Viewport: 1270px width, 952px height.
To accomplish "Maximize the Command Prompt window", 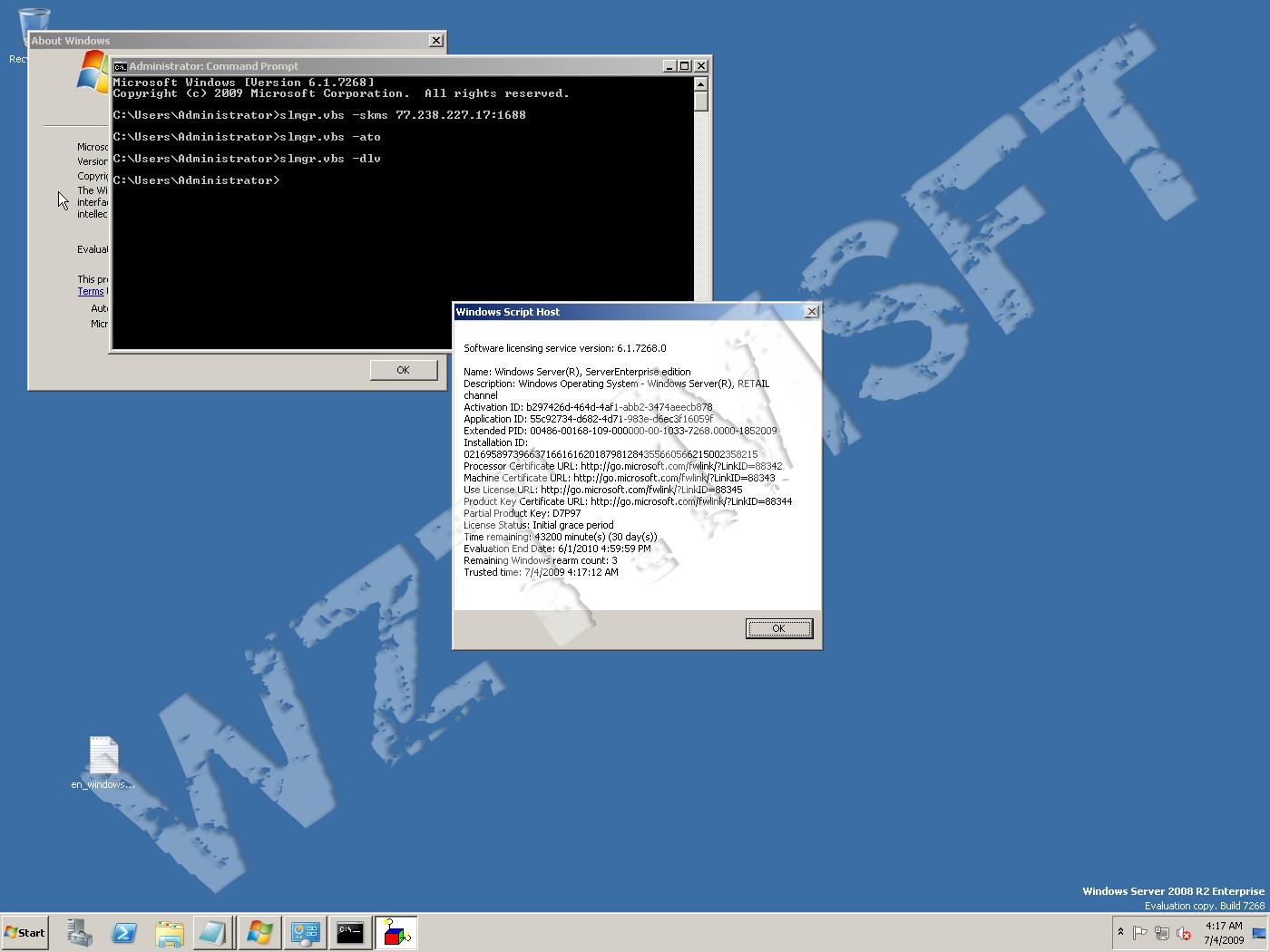I will point(685,66).
